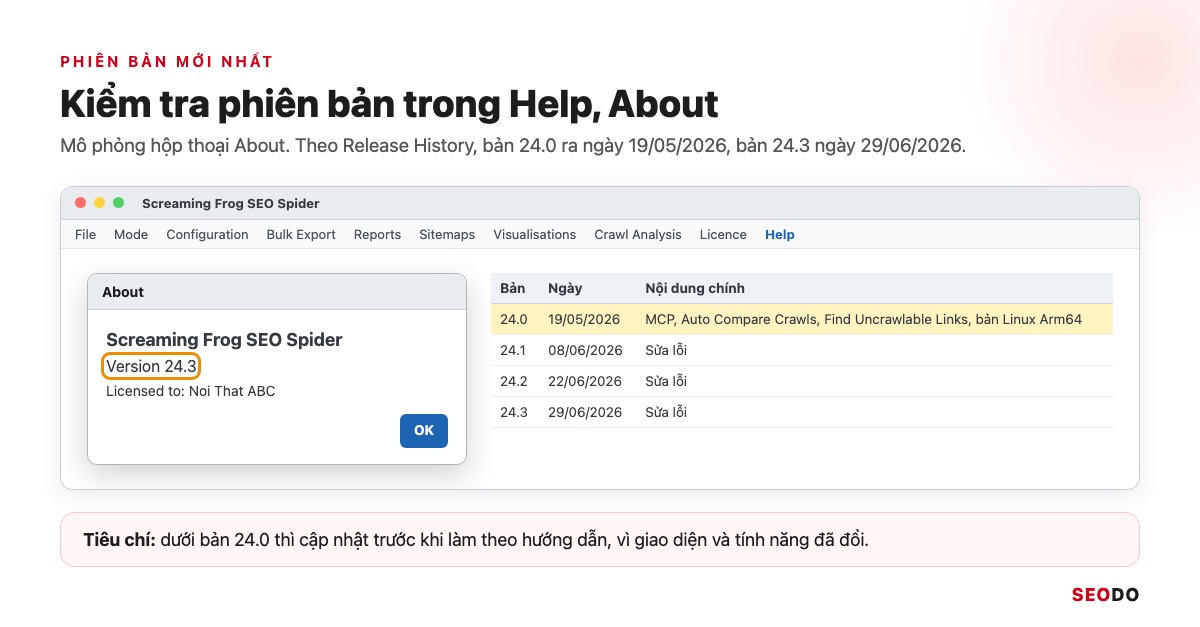The image size is (1200, 627).
Task: Click 'Licensed to: Noi That ABC' text
Action: [x=191, y=391]
